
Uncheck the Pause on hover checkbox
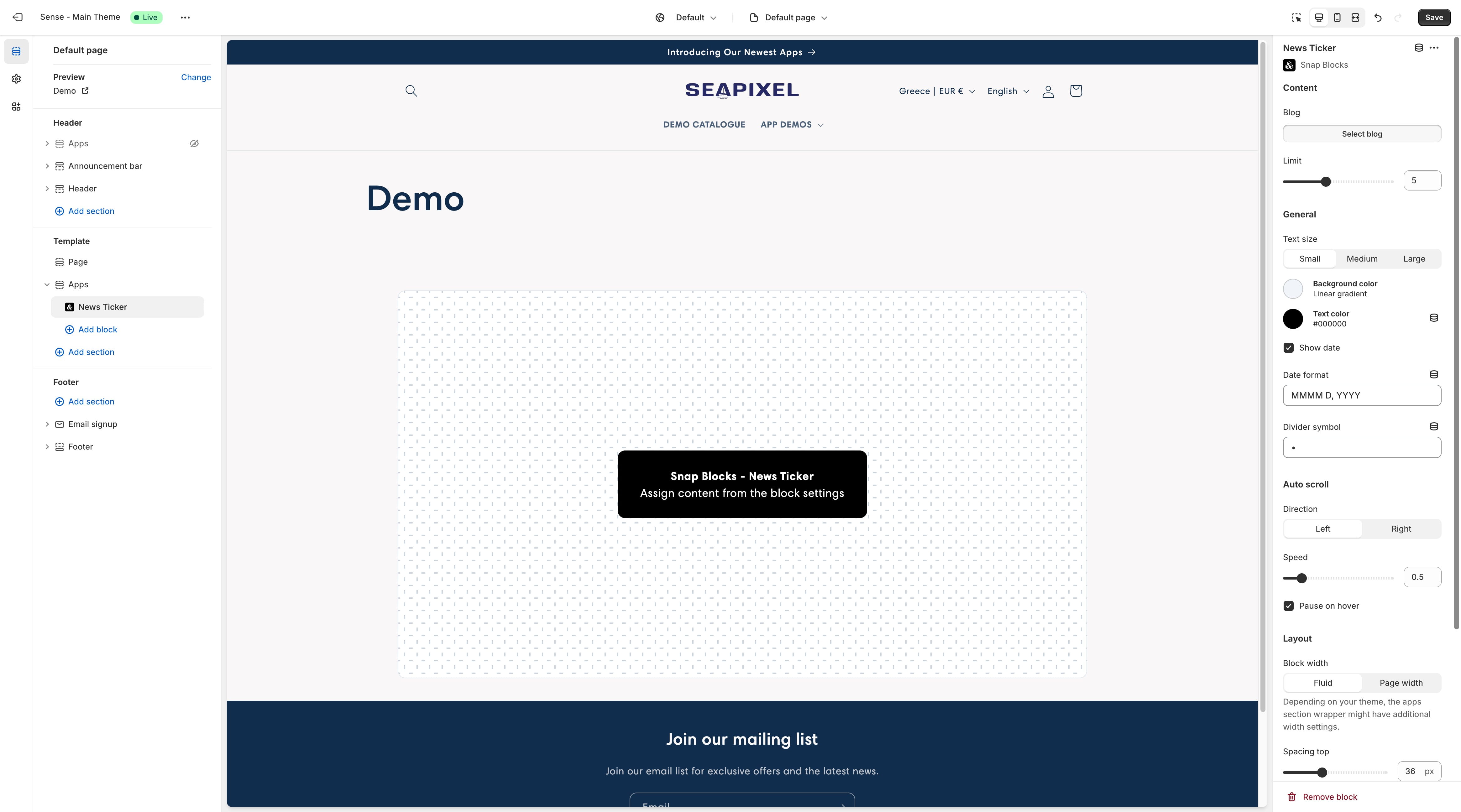click(1289, 606)
